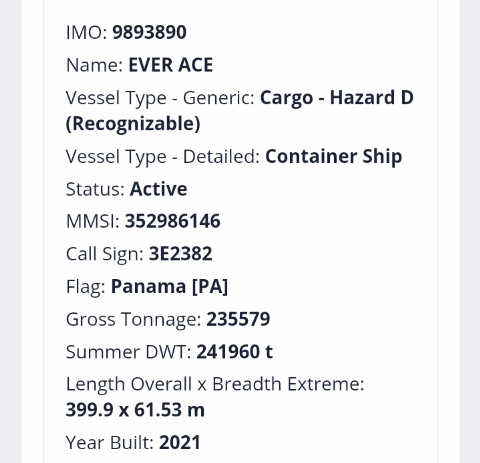Click the Length Overall x Breadth Extreme label

215,384
